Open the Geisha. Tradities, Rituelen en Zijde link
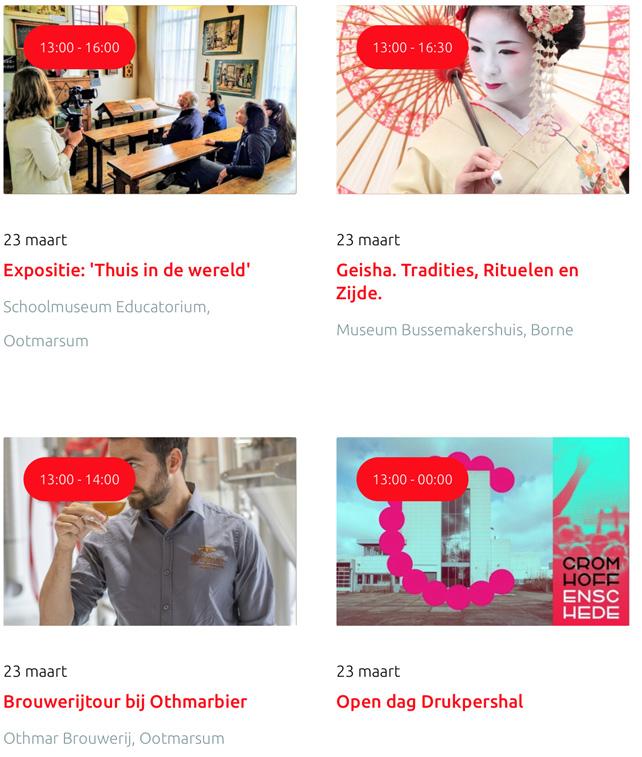 pyautogui.click(x=457, y=281)
